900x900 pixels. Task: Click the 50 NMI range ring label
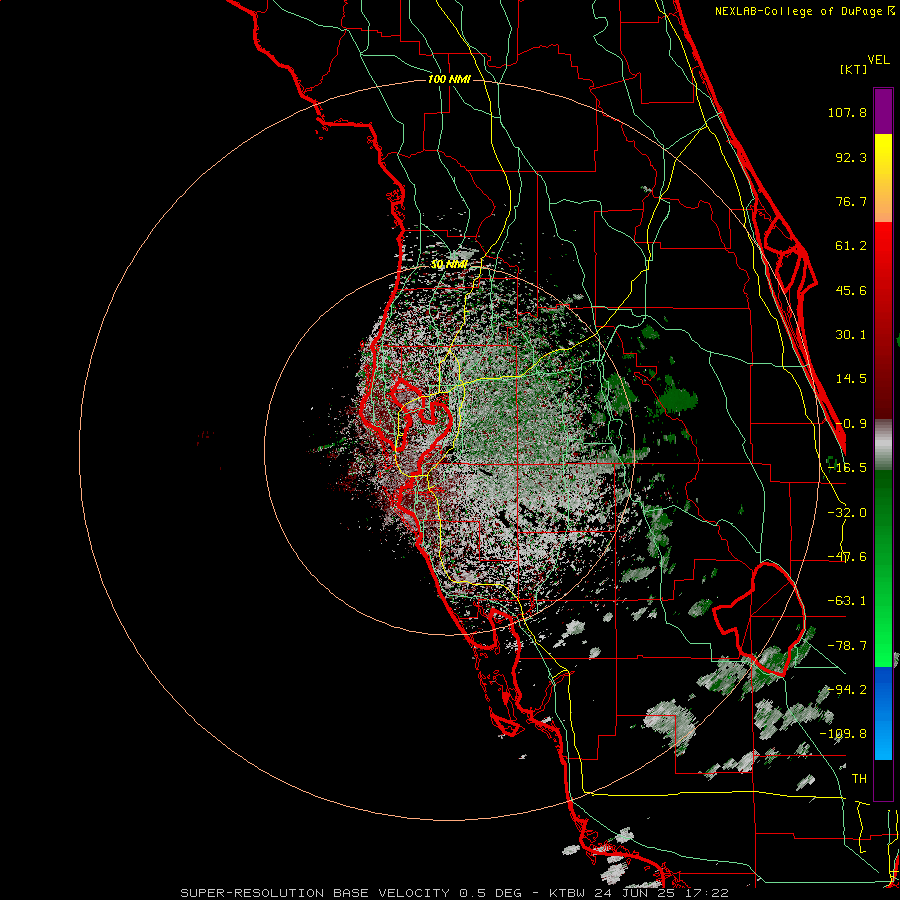point(449,264)
